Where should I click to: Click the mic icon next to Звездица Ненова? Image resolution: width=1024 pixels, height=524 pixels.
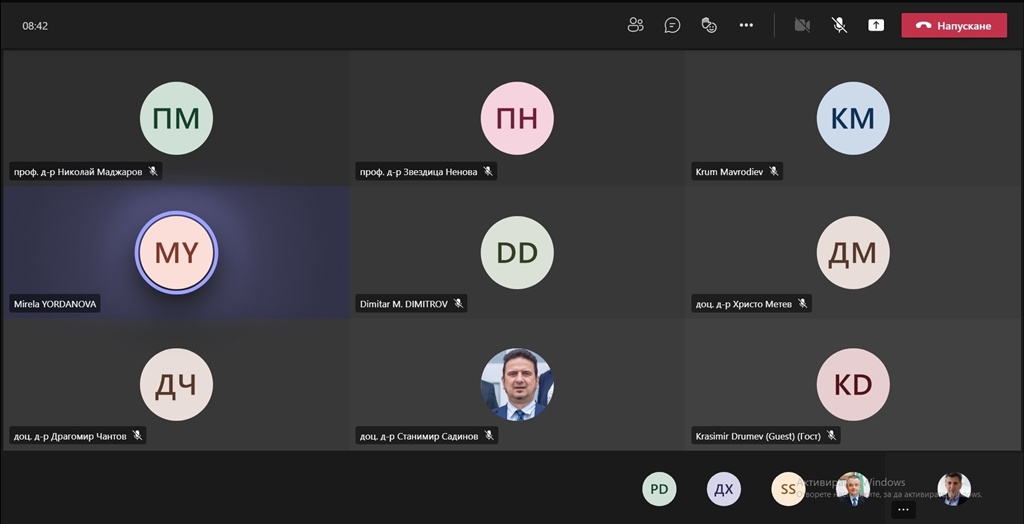[488, 172]
